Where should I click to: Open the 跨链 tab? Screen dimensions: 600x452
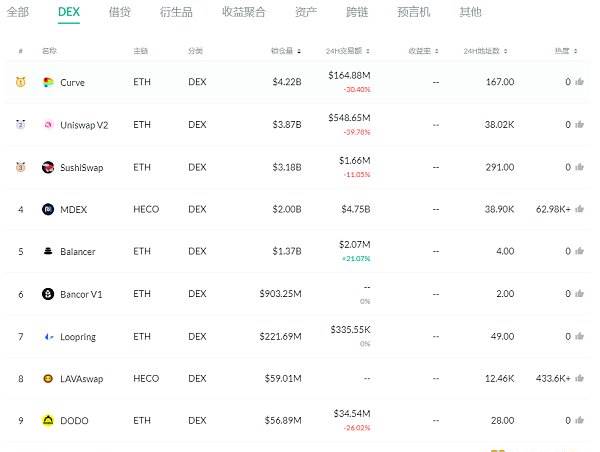click(x=357, y=12)
